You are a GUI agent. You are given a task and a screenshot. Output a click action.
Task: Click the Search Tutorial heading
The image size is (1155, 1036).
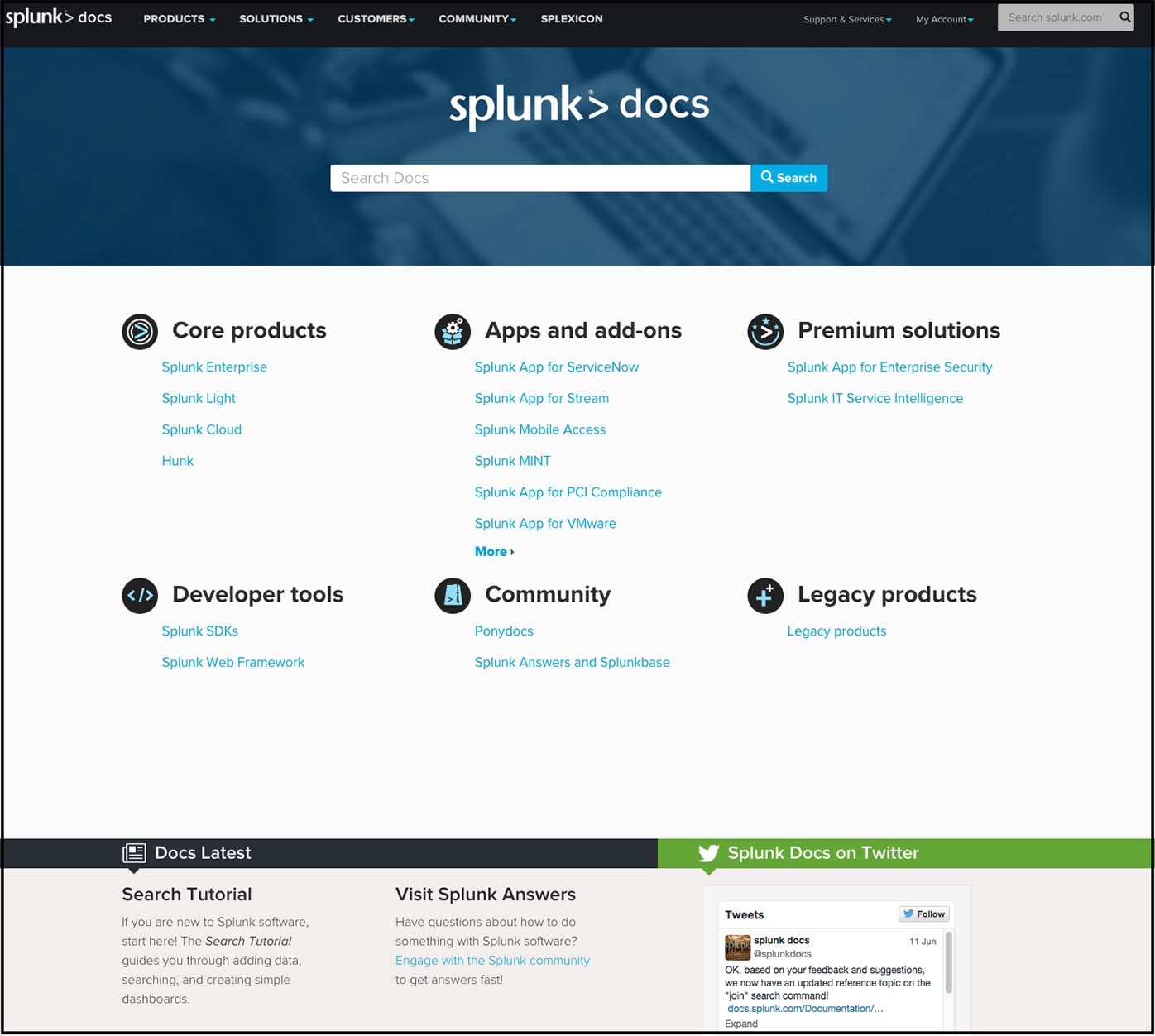(187, 895)
